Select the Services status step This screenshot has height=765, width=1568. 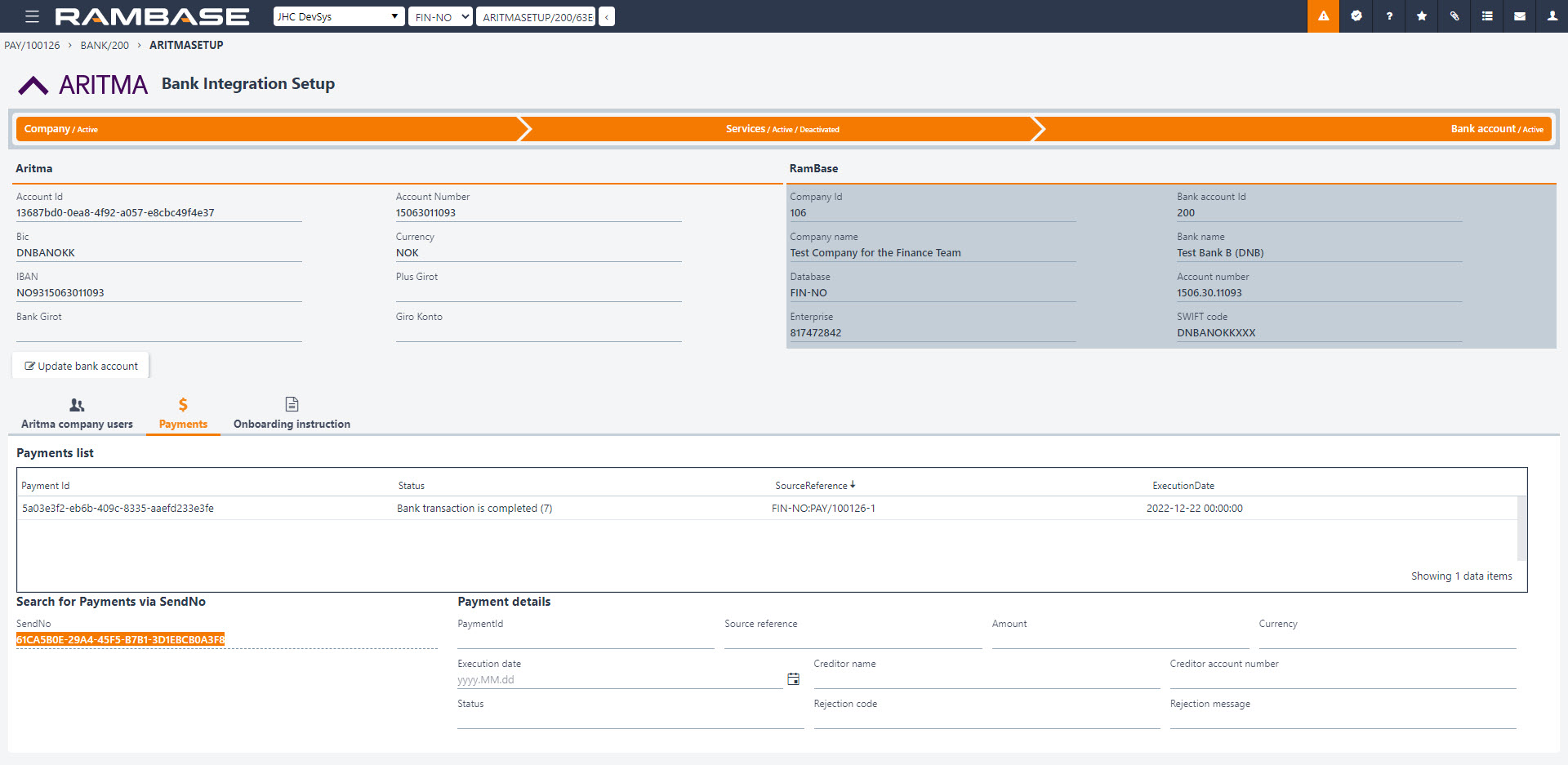(782, 129)
